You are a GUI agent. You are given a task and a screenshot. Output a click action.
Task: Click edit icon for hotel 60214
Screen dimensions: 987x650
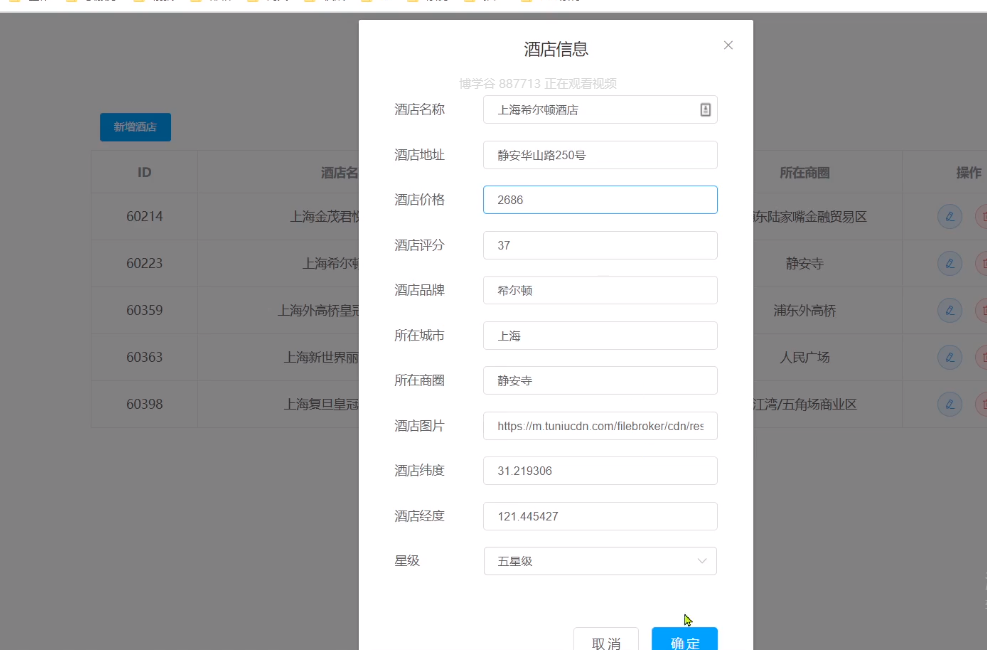949,216
